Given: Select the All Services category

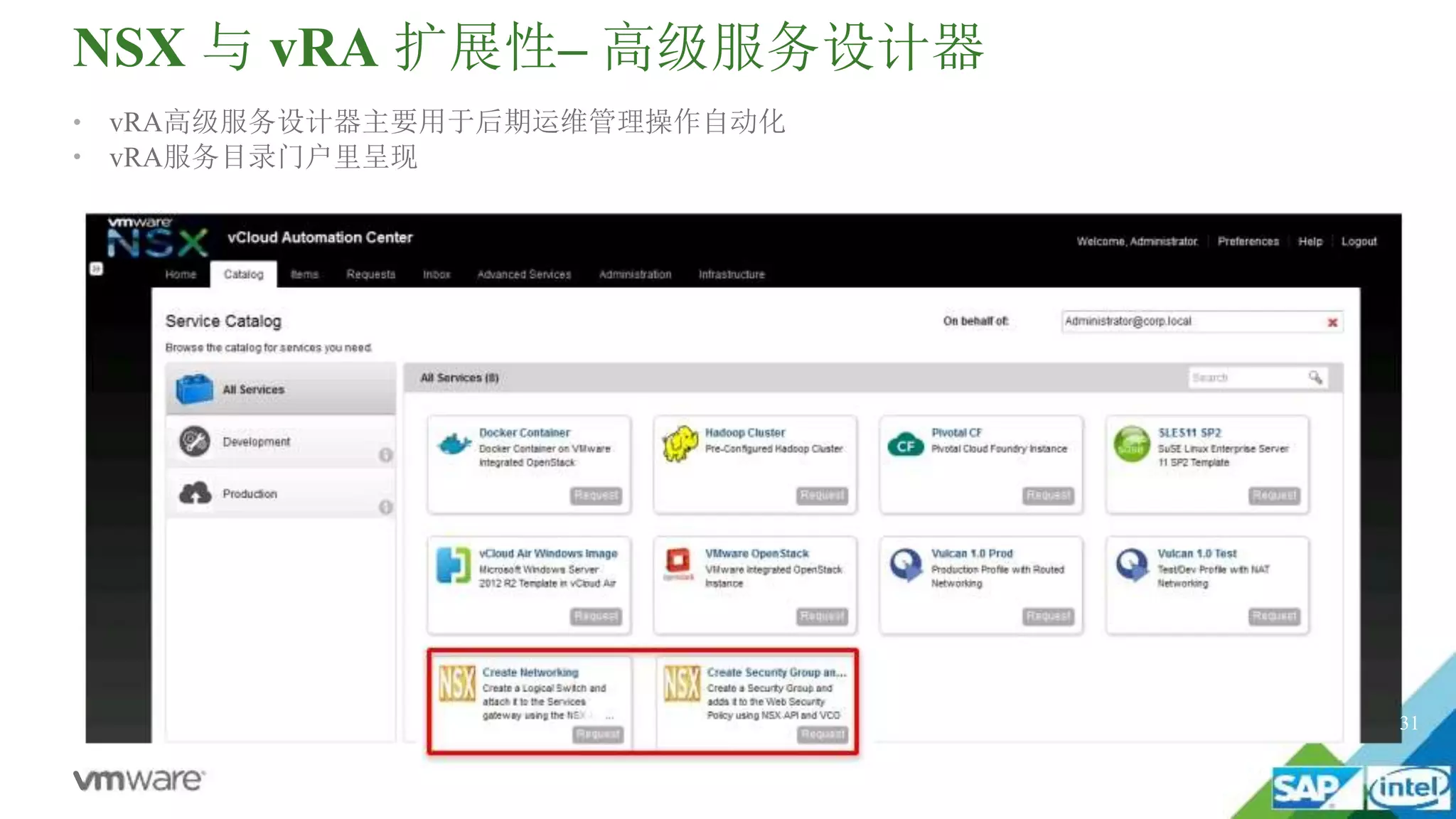Looking at the screenshot, I should [281, 390].
